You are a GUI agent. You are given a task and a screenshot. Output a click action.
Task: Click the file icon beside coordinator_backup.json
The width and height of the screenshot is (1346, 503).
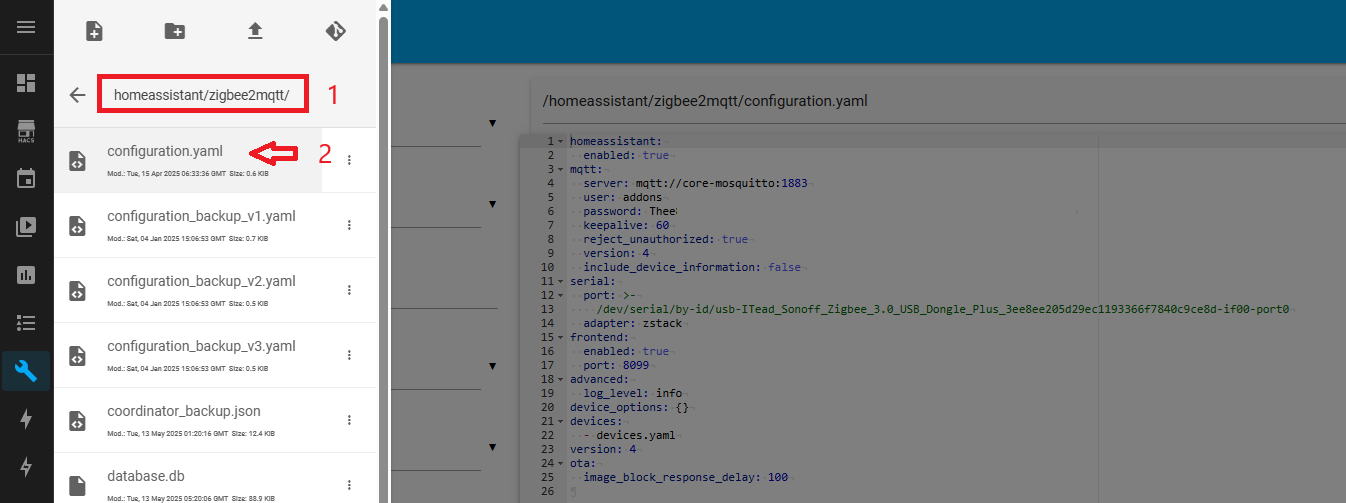[77, 421]
